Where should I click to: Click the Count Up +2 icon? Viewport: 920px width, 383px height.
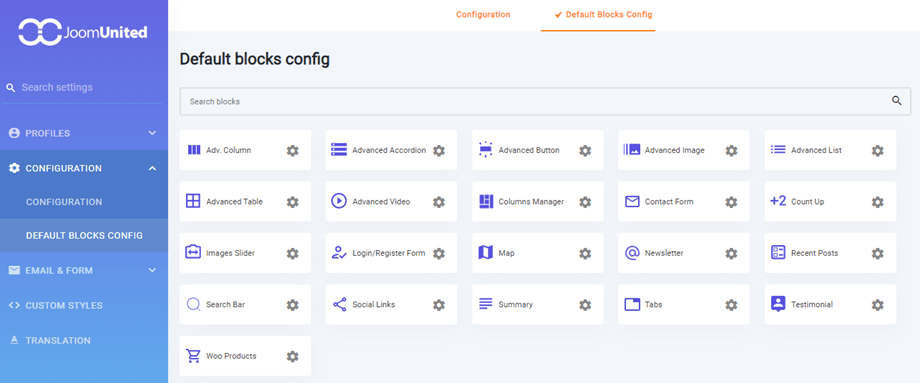click(x=778, y=201)
